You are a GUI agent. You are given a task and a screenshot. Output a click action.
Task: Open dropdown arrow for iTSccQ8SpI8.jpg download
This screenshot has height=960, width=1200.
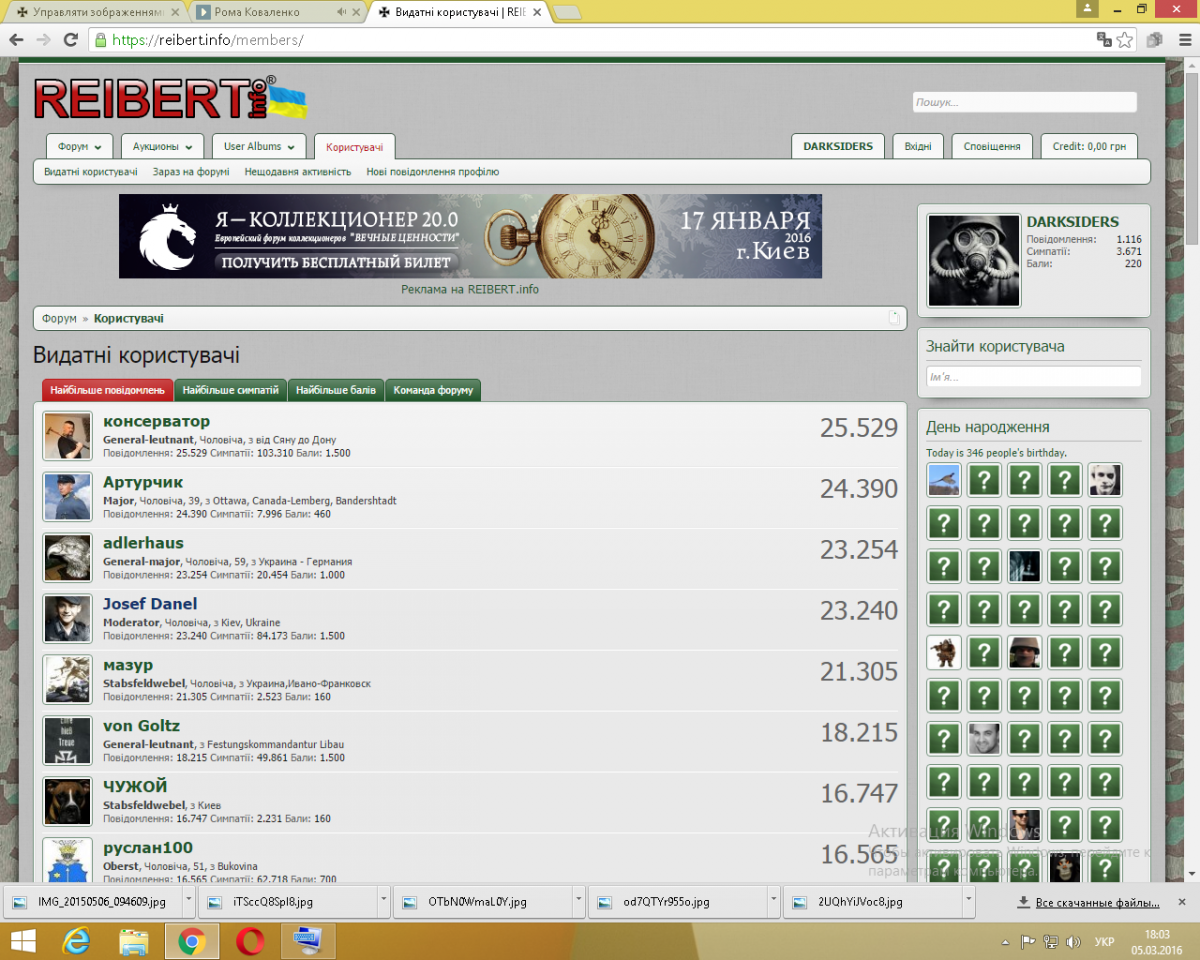click(x=384, y=902)
